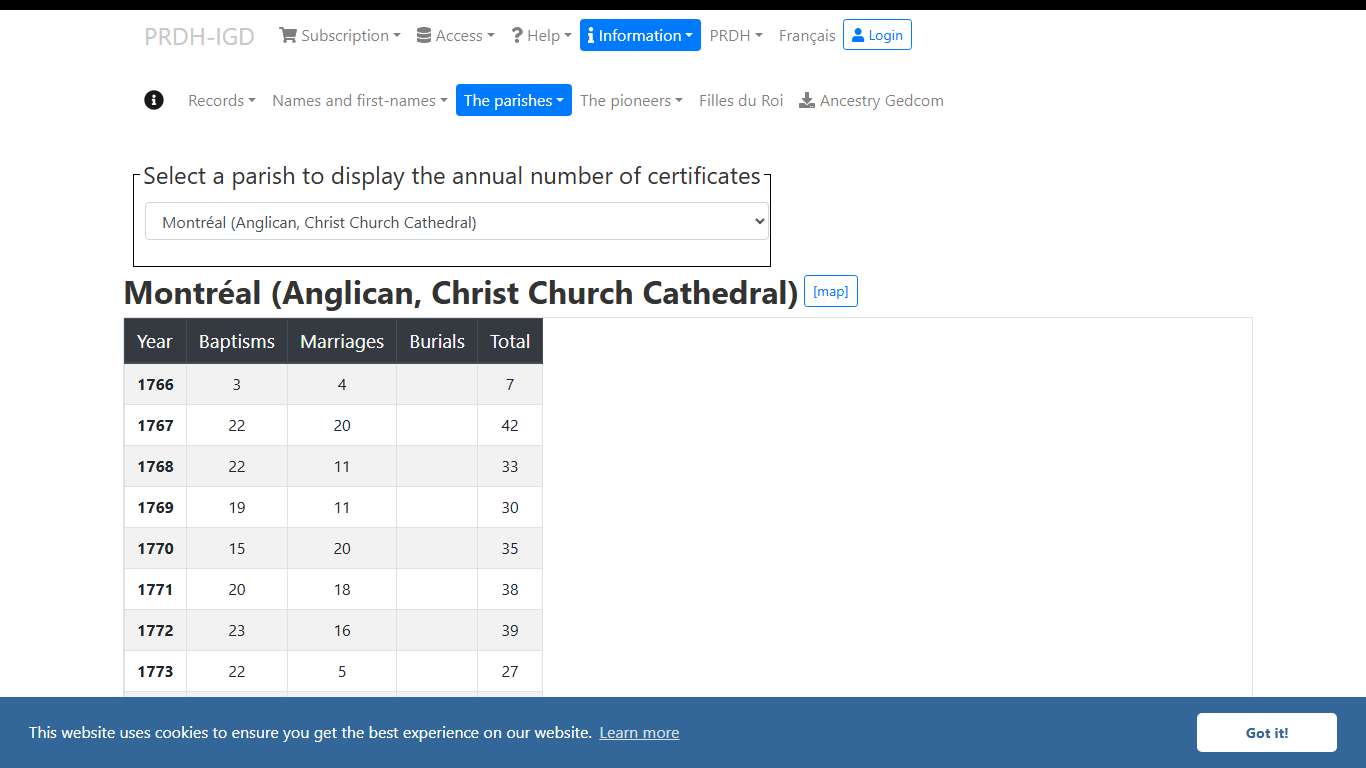1366x768 pixels.
Task: Open The parishes menu
Action: [513, 100]
